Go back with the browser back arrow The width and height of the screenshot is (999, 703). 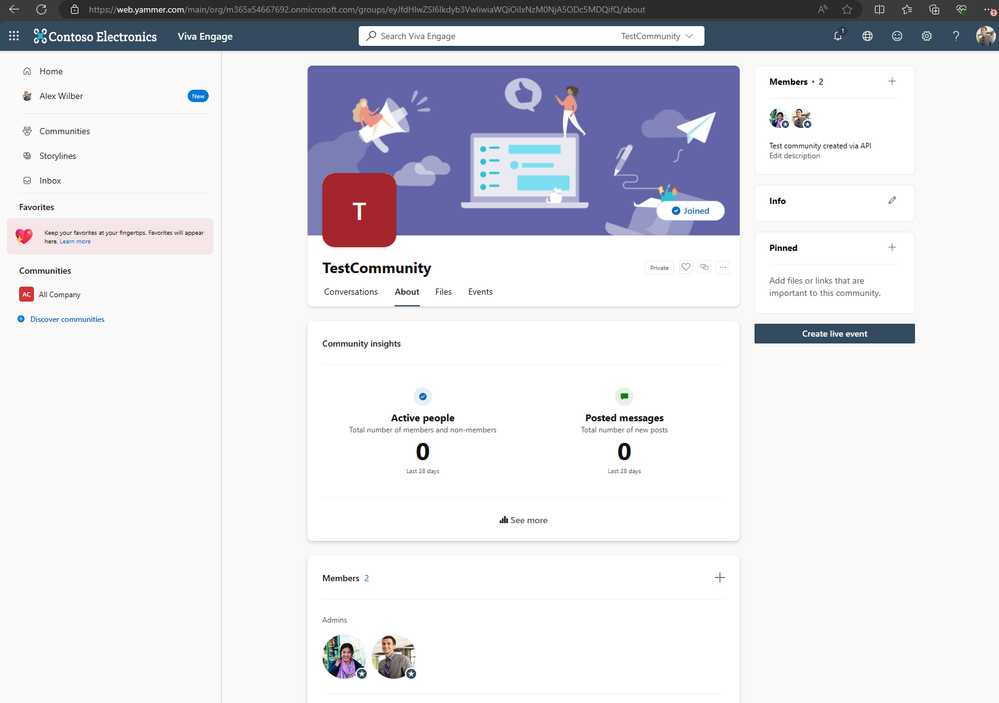[x=14, y=10]
